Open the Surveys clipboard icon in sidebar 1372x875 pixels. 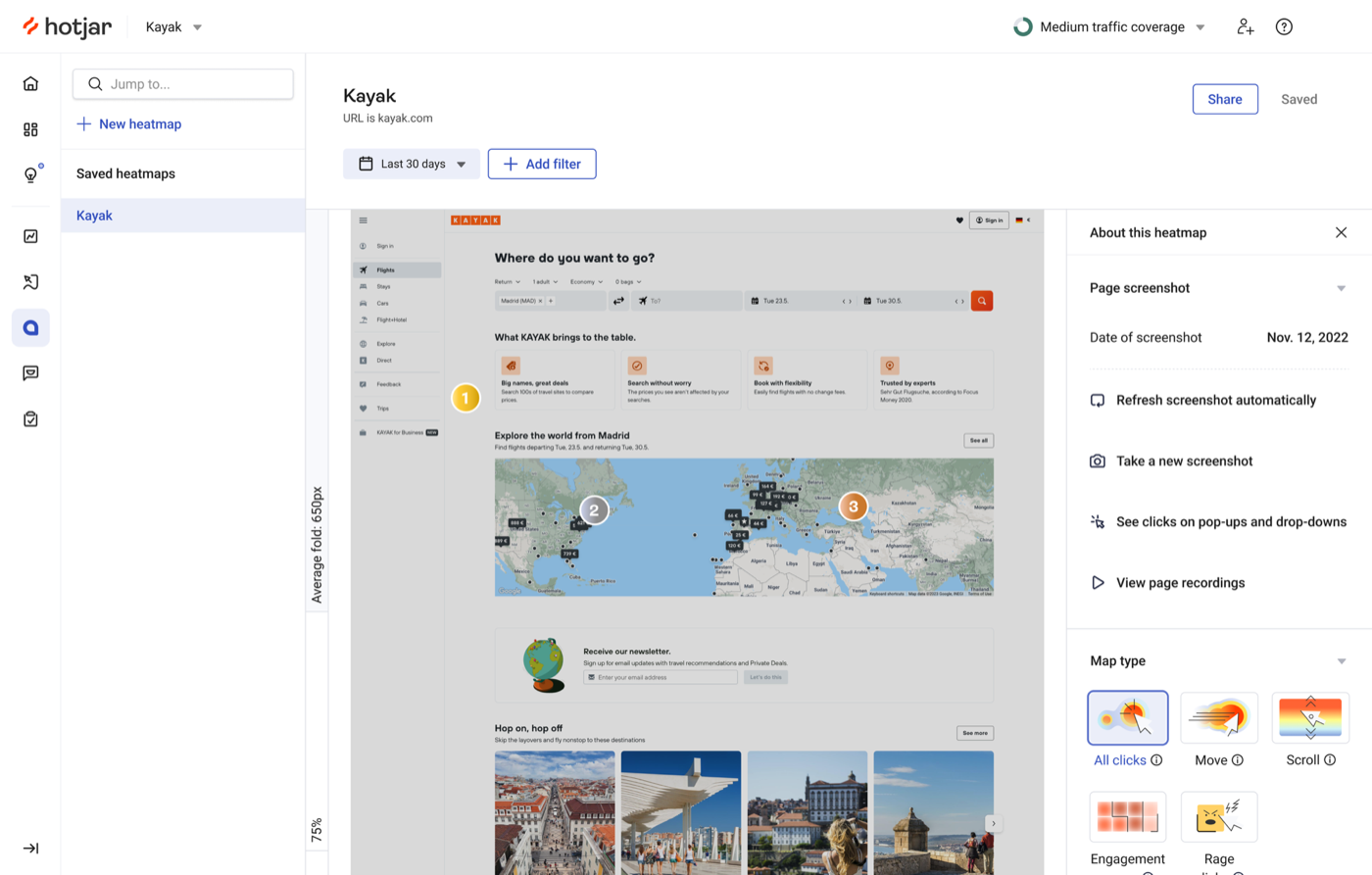click(x=30, y=418)
